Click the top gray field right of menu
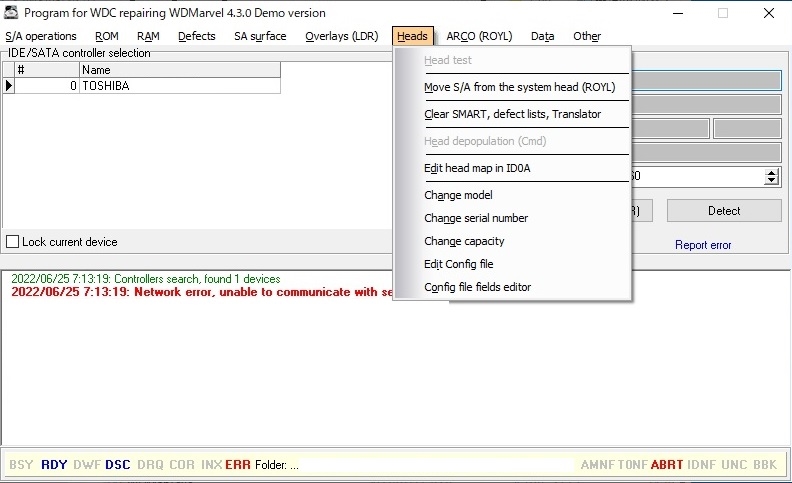The height and width of the screenshot is (483, 792). pyautogui.click(x=706, y=81)
